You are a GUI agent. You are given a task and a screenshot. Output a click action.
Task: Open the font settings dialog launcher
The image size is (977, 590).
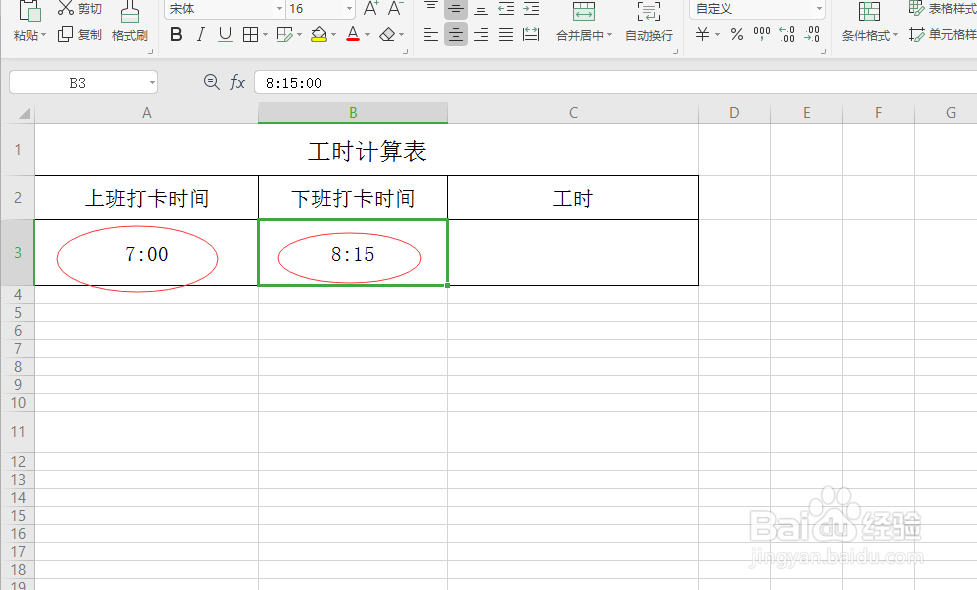(406, 52)
